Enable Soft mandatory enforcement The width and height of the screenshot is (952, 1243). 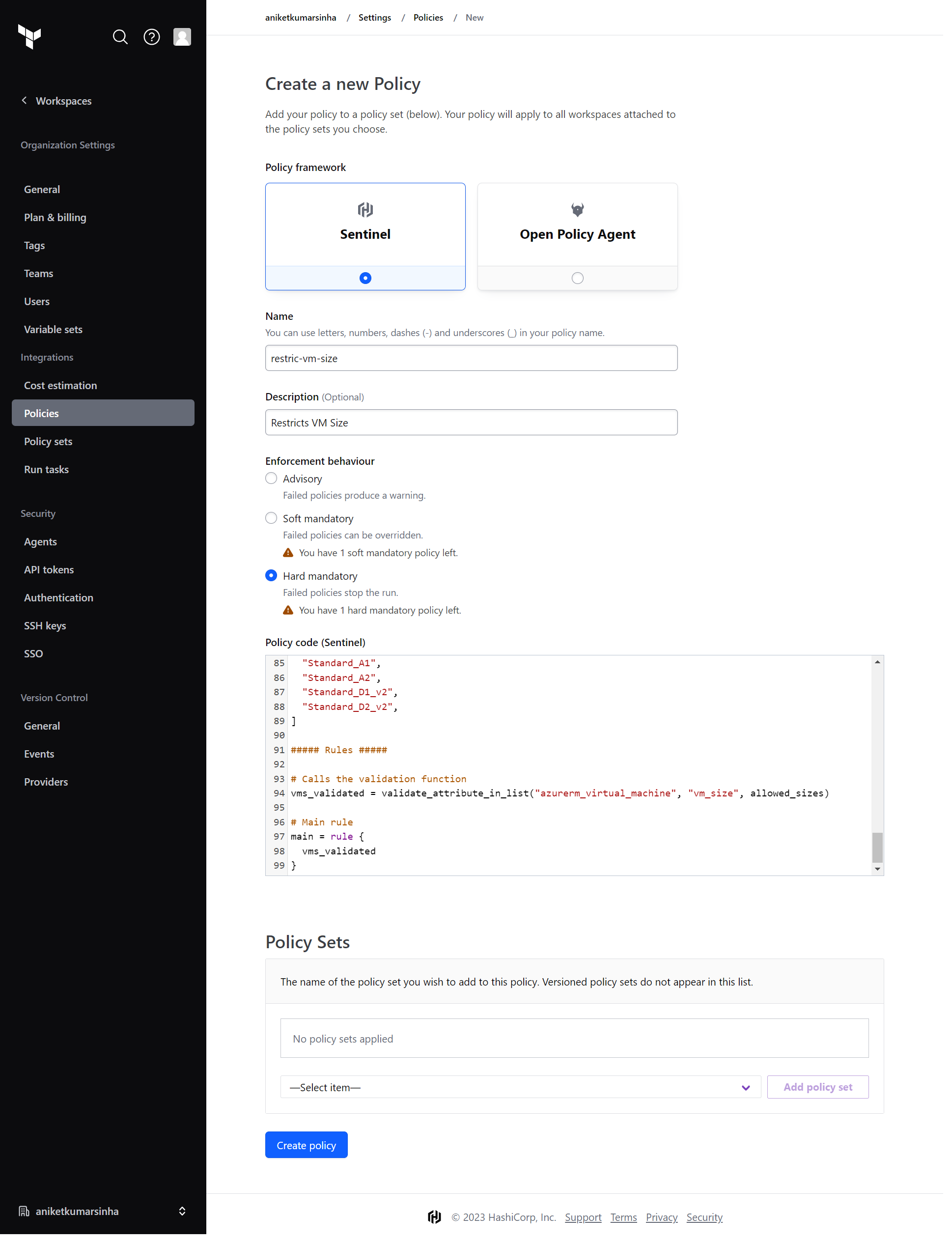(271, 517)
